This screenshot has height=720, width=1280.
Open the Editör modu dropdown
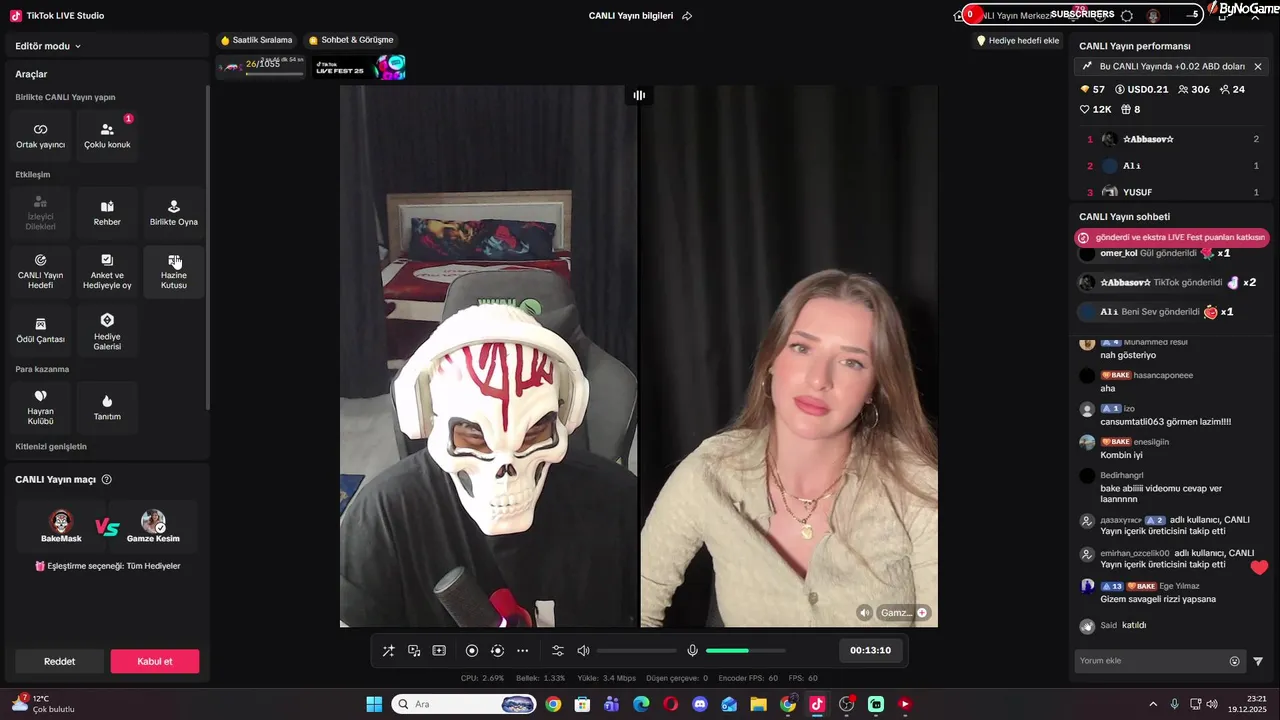(48, 46)
